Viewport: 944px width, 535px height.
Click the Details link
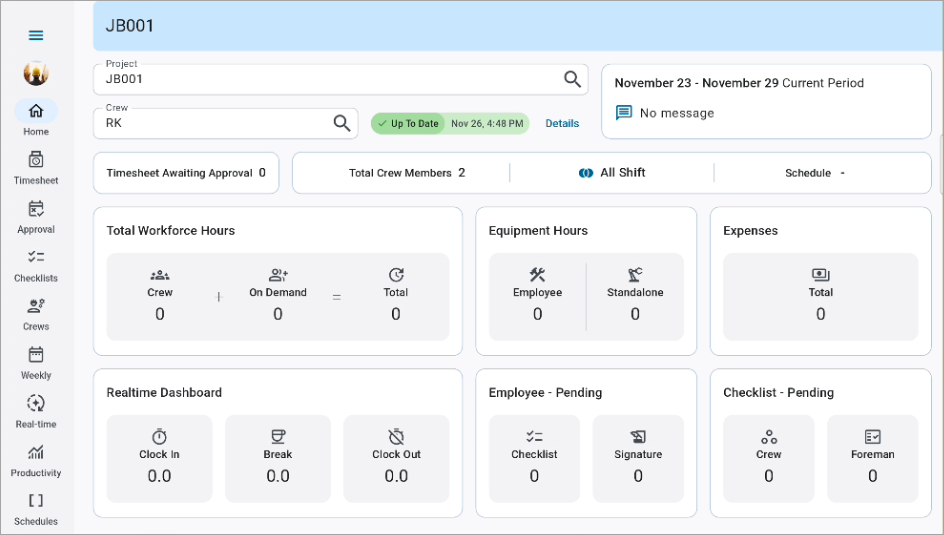click(x=562, y=124)
